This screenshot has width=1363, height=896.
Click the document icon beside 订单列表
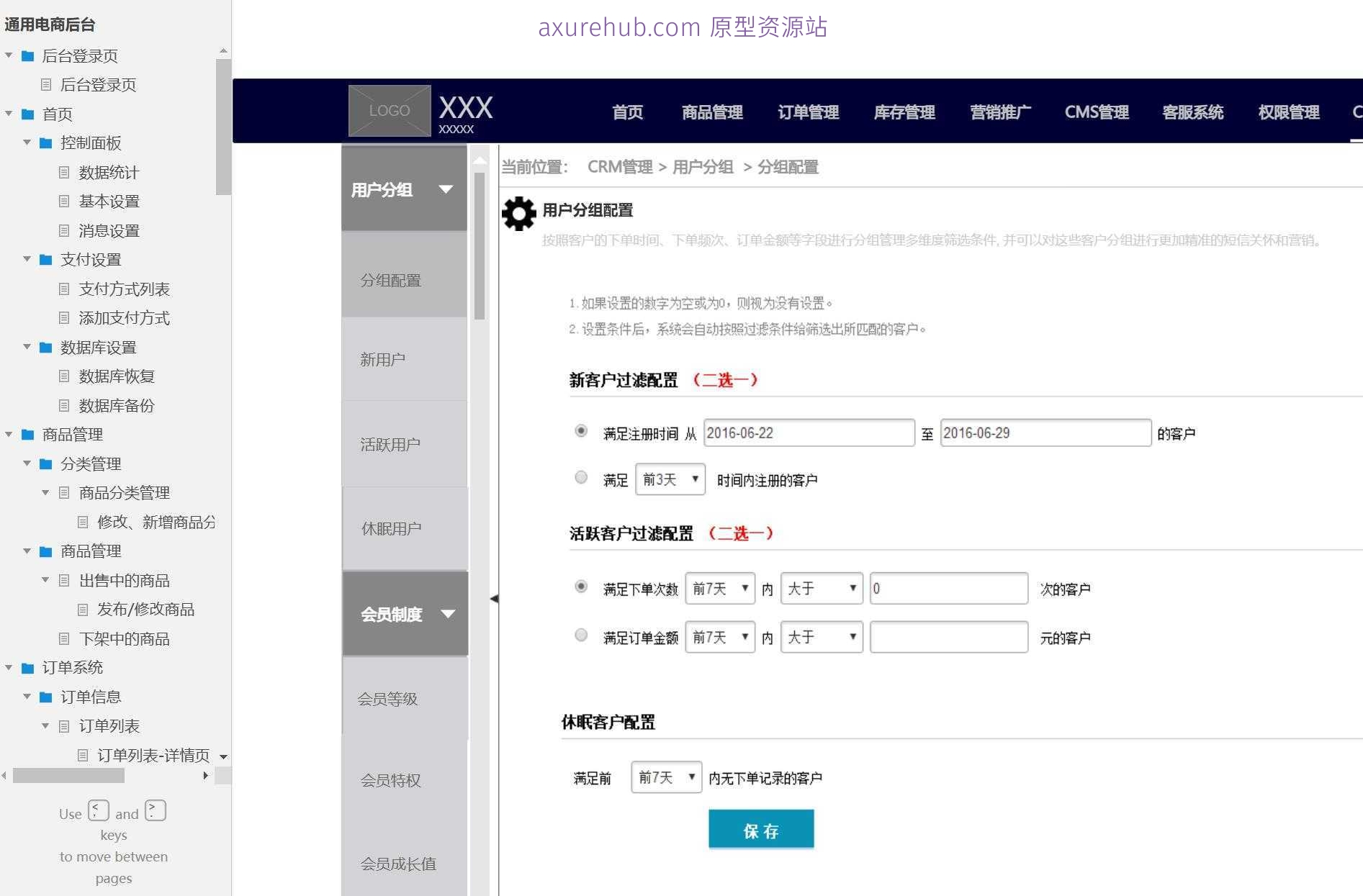66,726
